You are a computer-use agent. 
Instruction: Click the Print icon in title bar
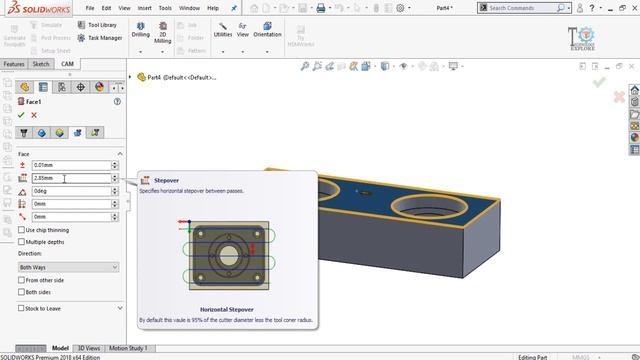pyautogui.click(x=321, y=8)
